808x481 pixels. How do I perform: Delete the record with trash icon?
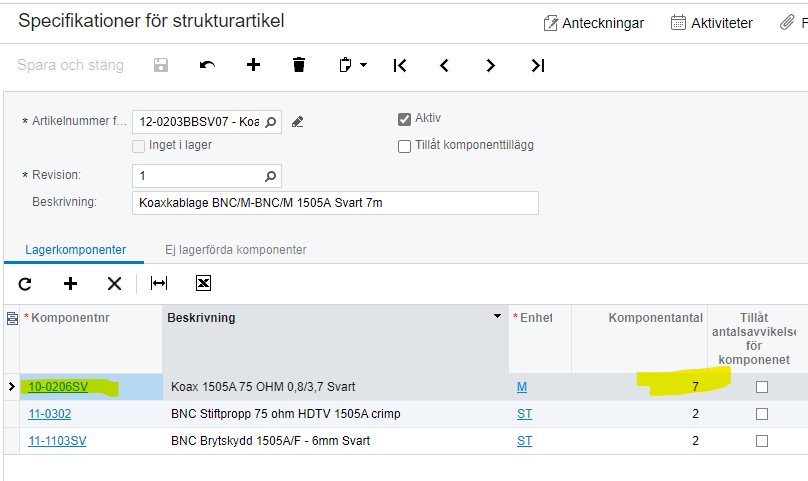298,65
